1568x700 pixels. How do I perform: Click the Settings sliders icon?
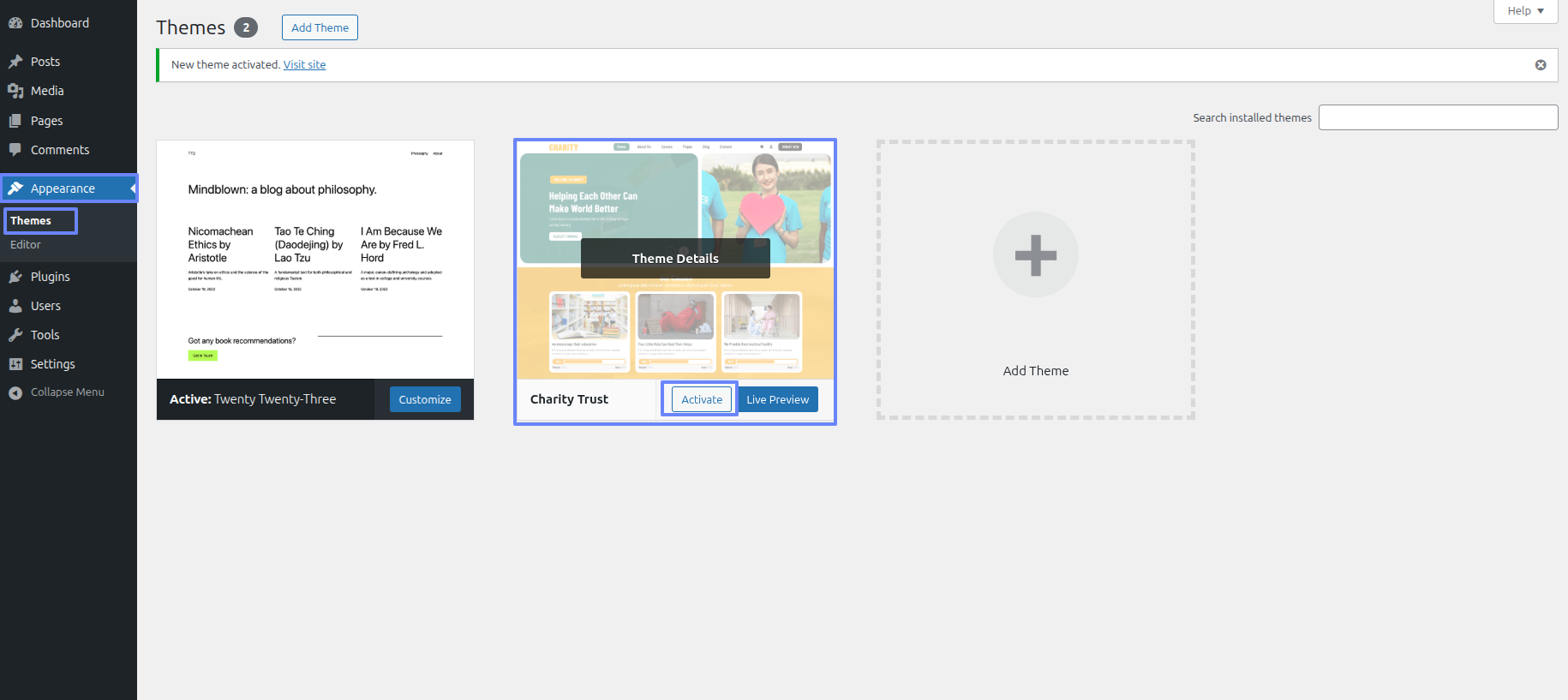pos(15,364)
